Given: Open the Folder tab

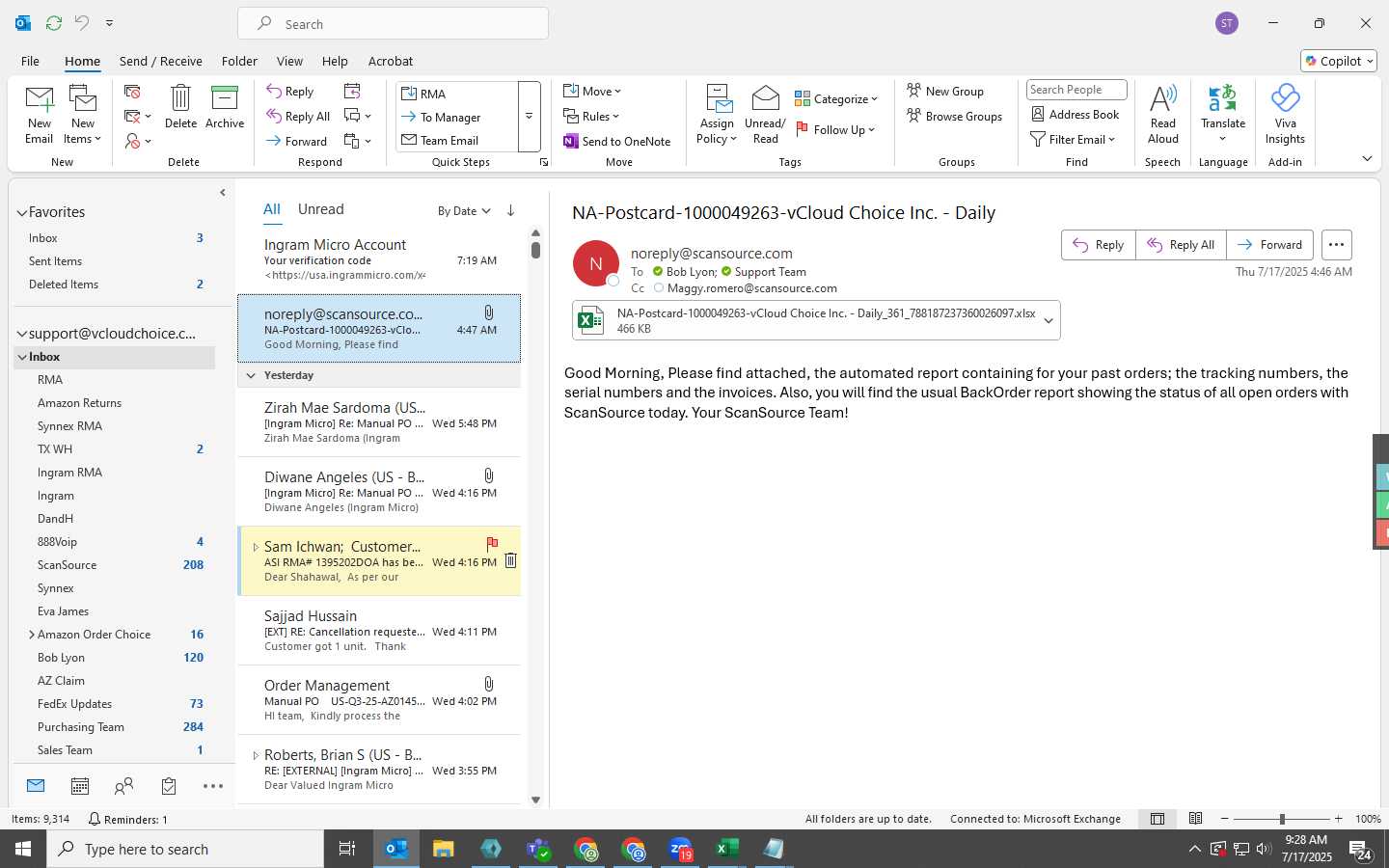Looking at the screenshot, I should [x=239, y=61].
